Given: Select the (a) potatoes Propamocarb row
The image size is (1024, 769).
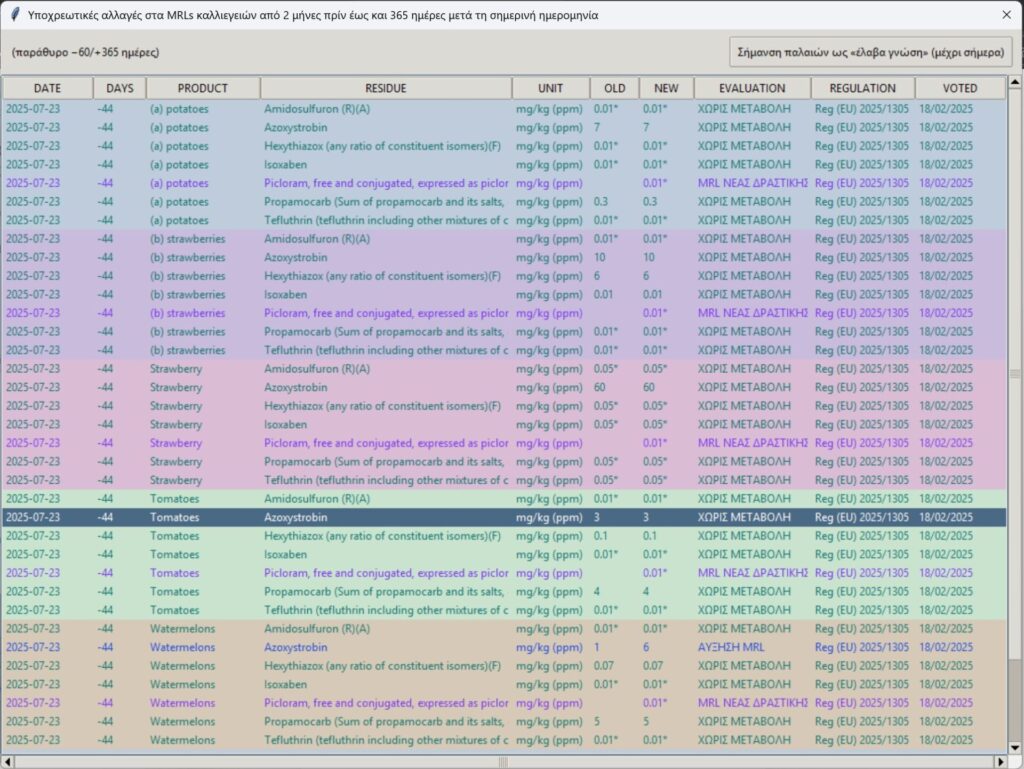Looking at the screenshot, I should click(504, 202).
